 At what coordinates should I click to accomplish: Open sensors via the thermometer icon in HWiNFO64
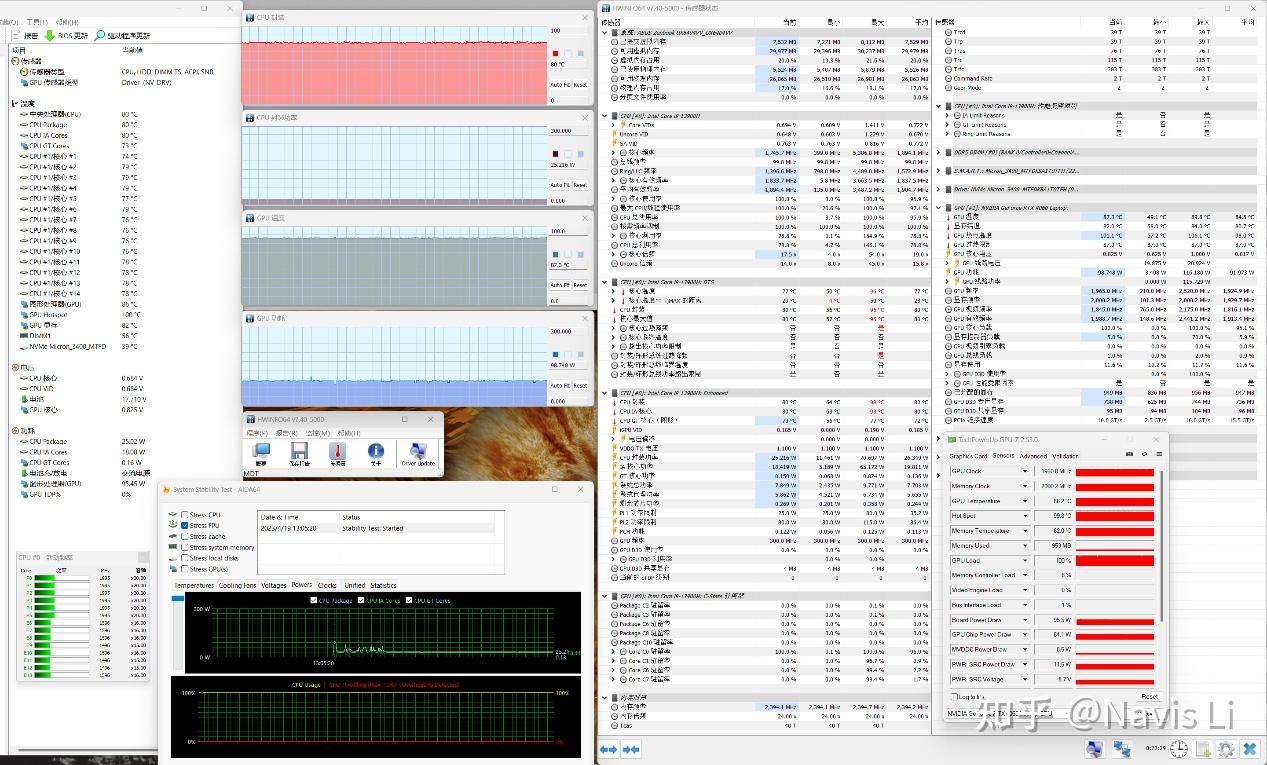[x=337, y=451]
